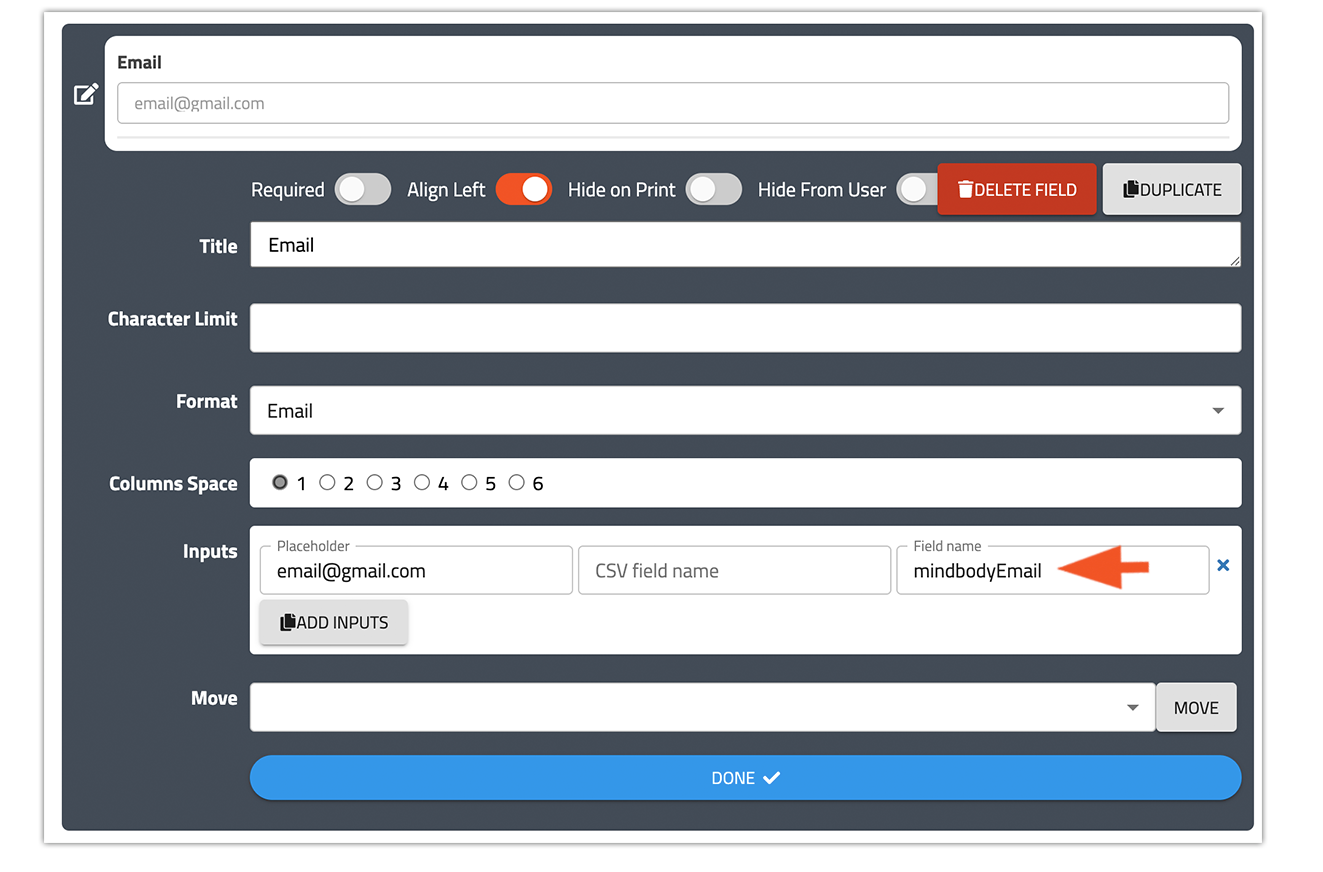Open the Move destination dropdown
The width and height of the screenshot is (1323, 872).
pos(702,707)
